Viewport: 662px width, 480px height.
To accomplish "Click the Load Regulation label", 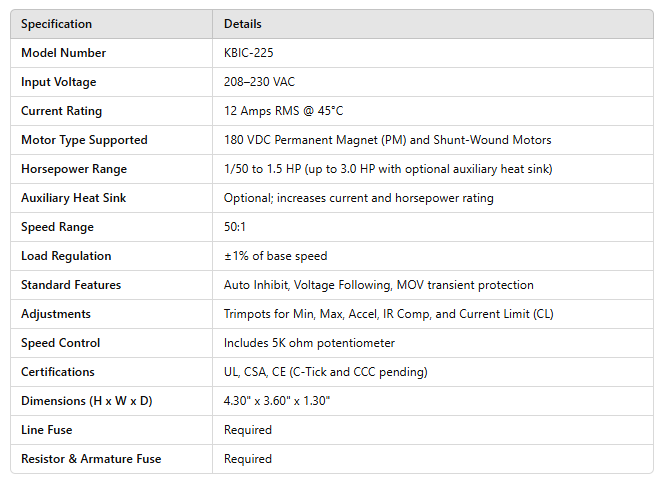I will coord(66,256).
